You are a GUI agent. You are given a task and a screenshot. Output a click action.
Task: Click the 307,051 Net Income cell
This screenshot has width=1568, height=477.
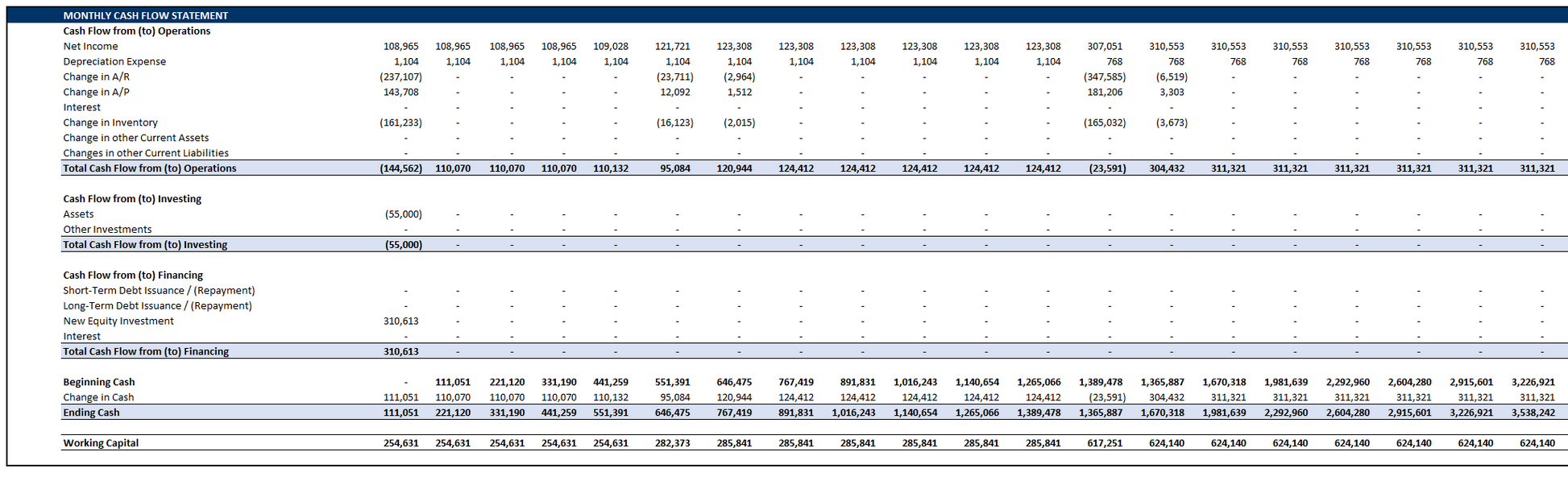pyautogui.click(x=1105, y=47)
